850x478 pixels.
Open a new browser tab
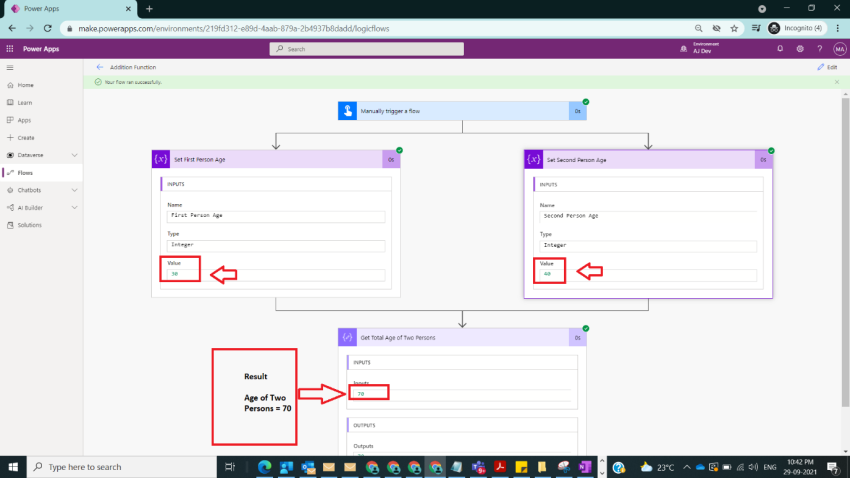coord(149,9)
